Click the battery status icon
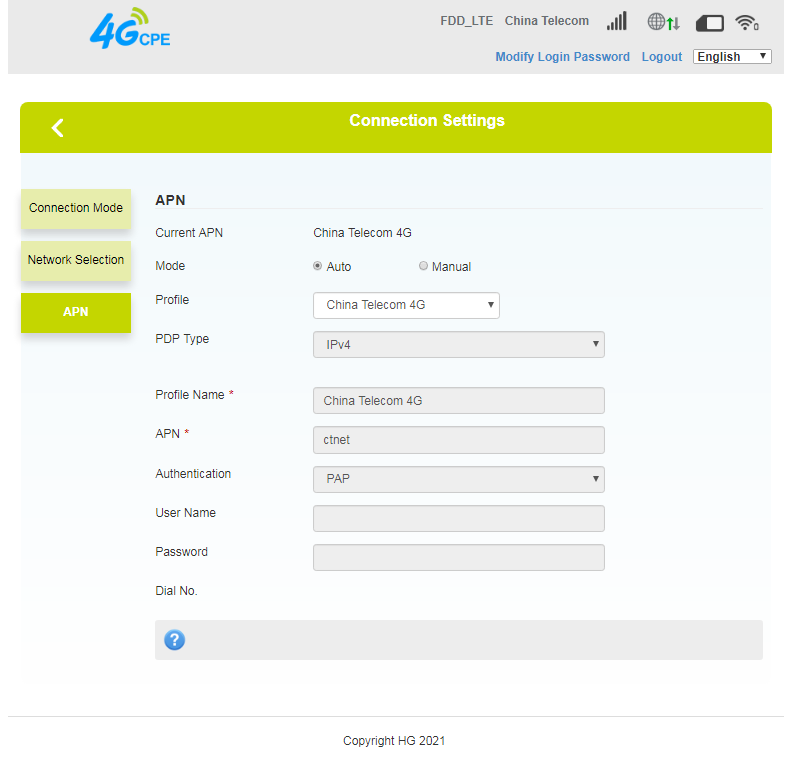 709,23
